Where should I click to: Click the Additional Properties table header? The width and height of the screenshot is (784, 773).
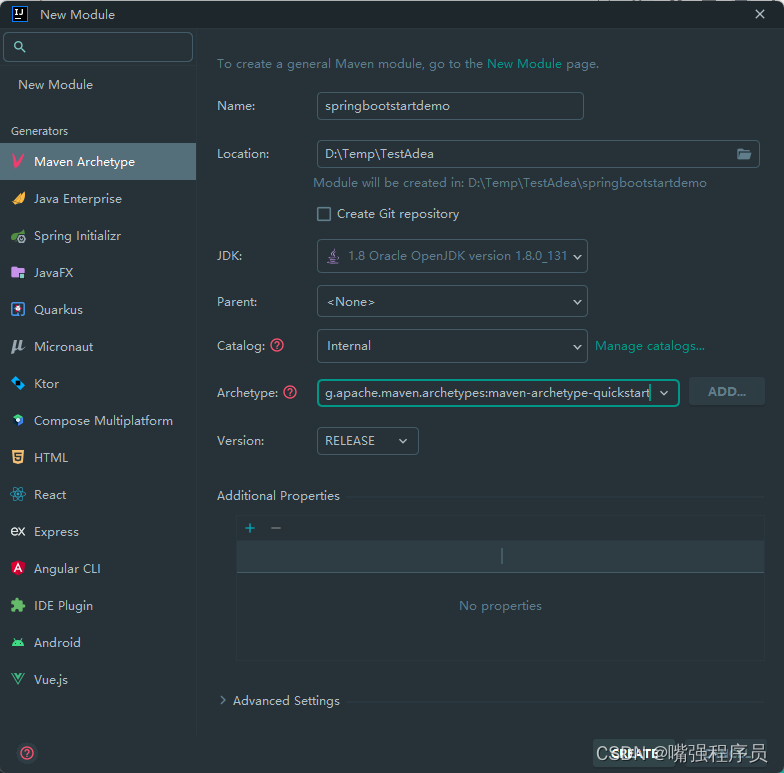pyautogui.click(x=500, y=556)
